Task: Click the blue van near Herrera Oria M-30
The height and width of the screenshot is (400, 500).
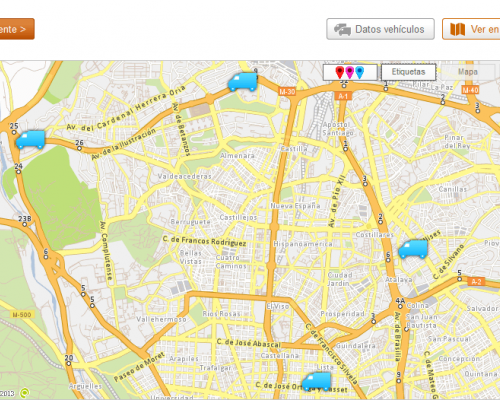Action: tap(243, 82)
